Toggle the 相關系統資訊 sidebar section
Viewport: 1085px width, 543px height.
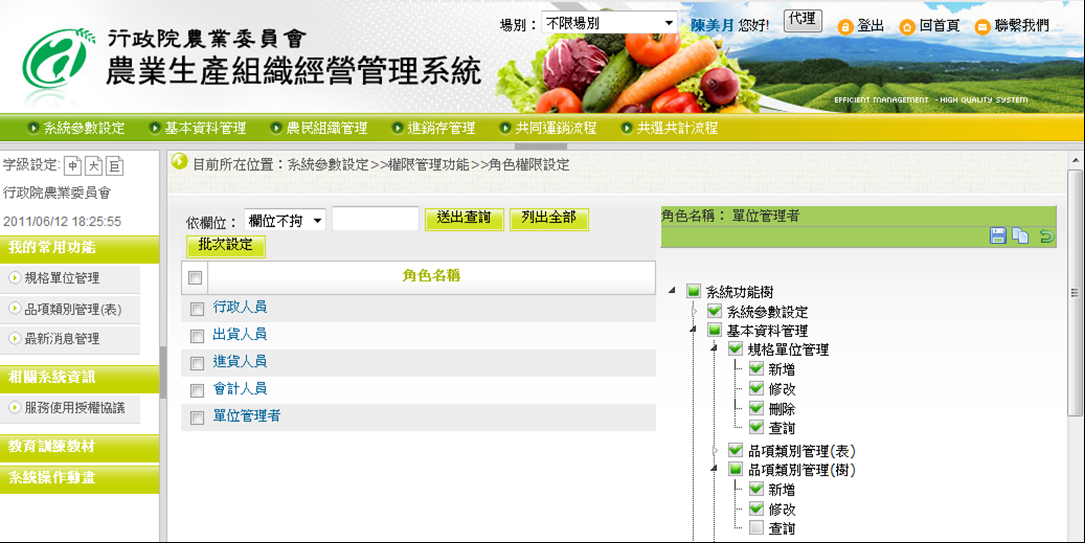pyautogui.click(x=80, y=378)
